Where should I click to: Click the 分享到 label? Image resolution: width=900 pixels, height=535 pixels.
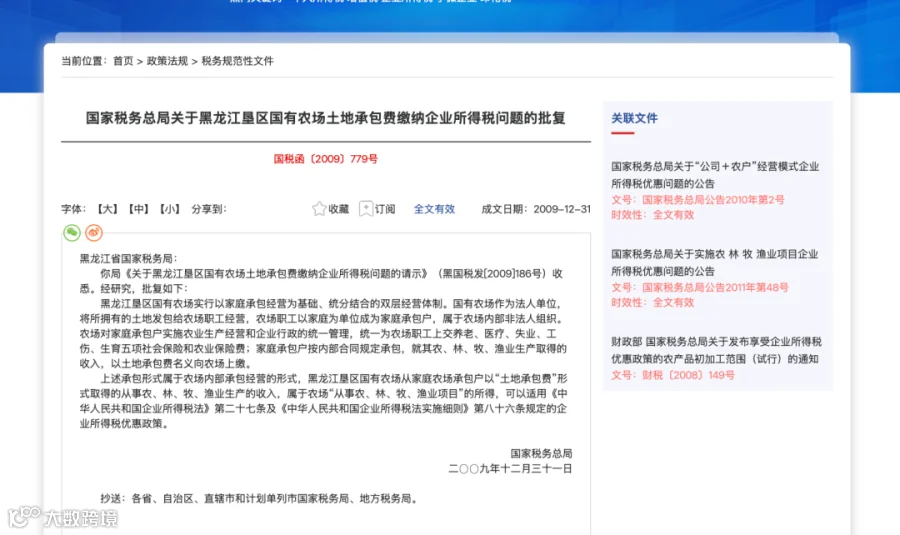209,209
